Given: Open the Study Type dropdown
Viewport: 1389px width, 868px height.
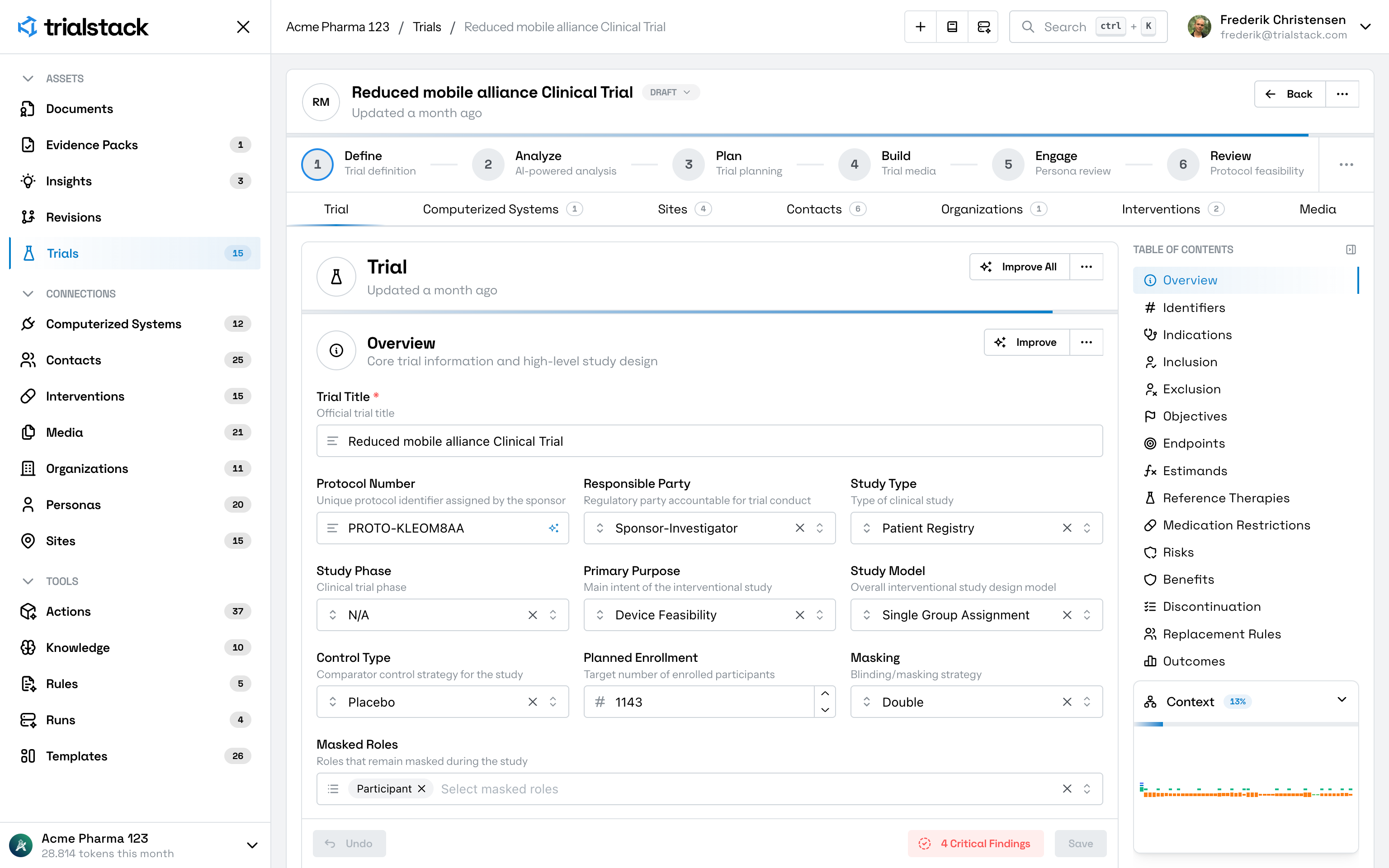Looking at the screenshot, I should coord(976,528).
